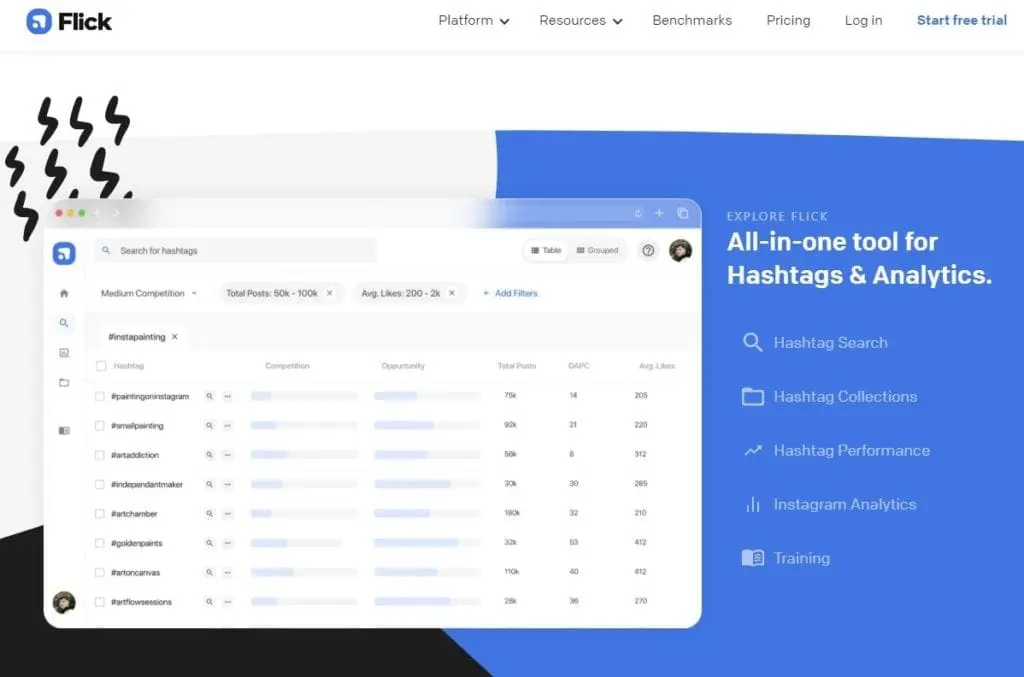Remove the Avg. Likes 200-2k filter
Image resolution: width=1024 pixels, height=677 pixels.
(452, 293)
